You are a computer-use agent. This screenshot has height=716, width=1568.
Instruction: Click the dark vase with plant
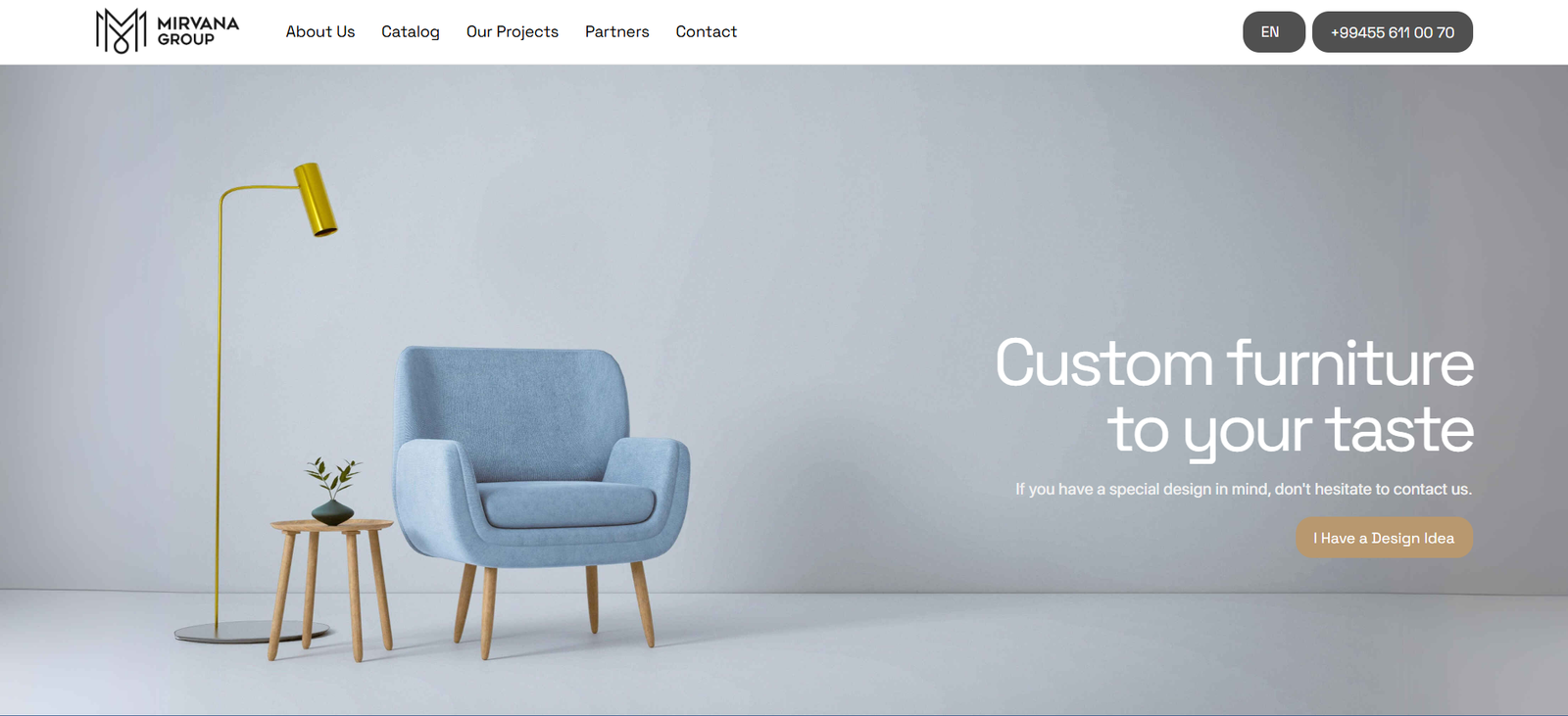[333, 492]
